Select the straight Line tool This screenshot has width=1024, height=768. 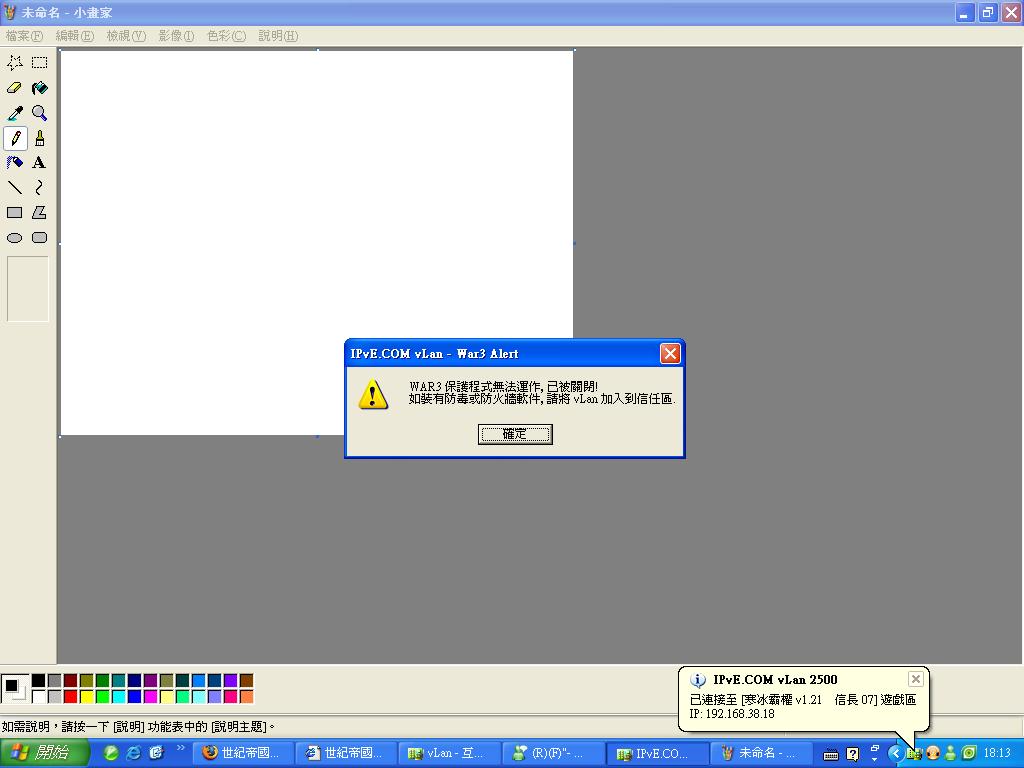[15, 188]
